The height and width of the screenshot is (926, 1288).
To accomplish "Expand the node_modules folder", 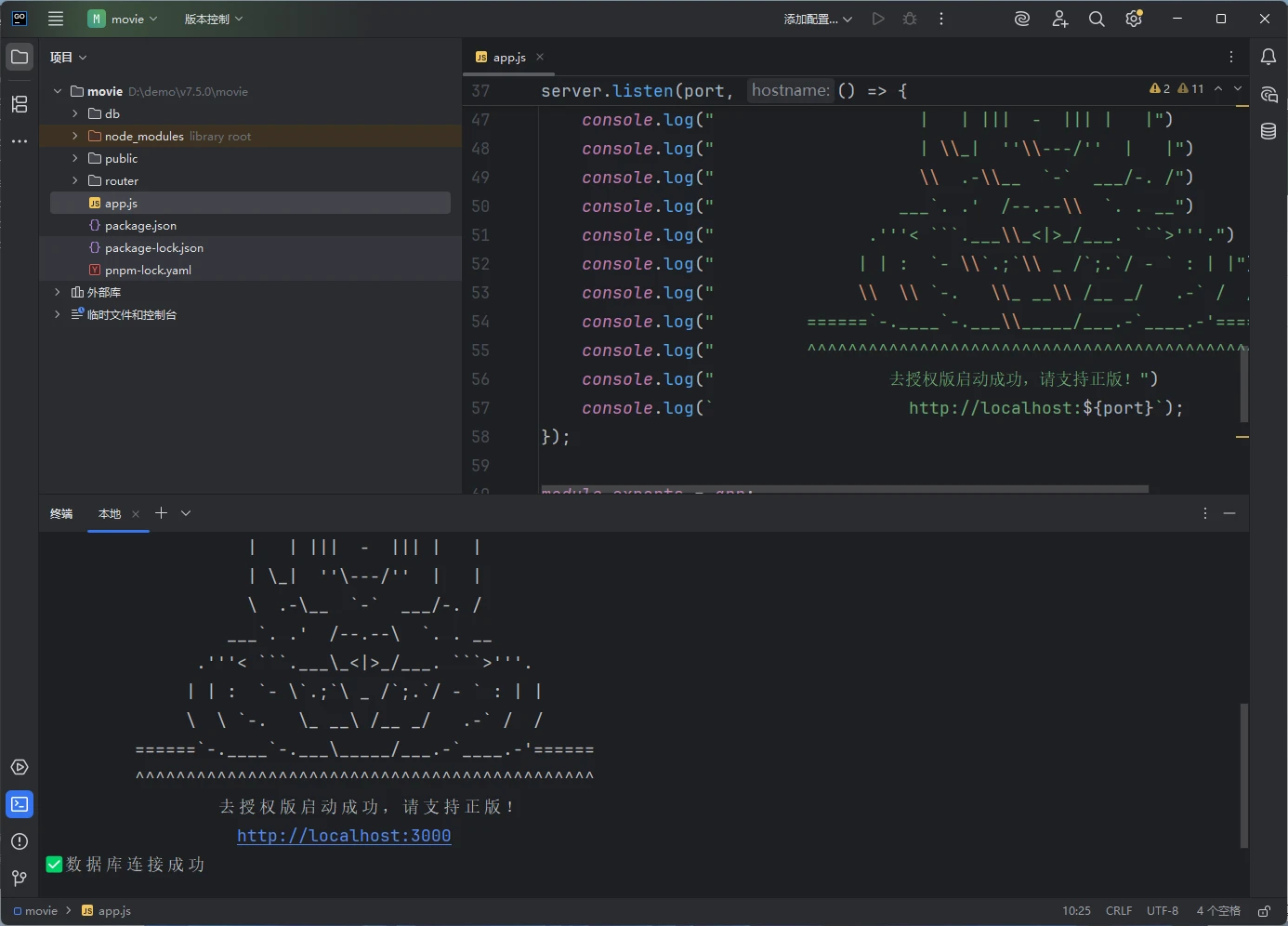I will coord(75,136).
